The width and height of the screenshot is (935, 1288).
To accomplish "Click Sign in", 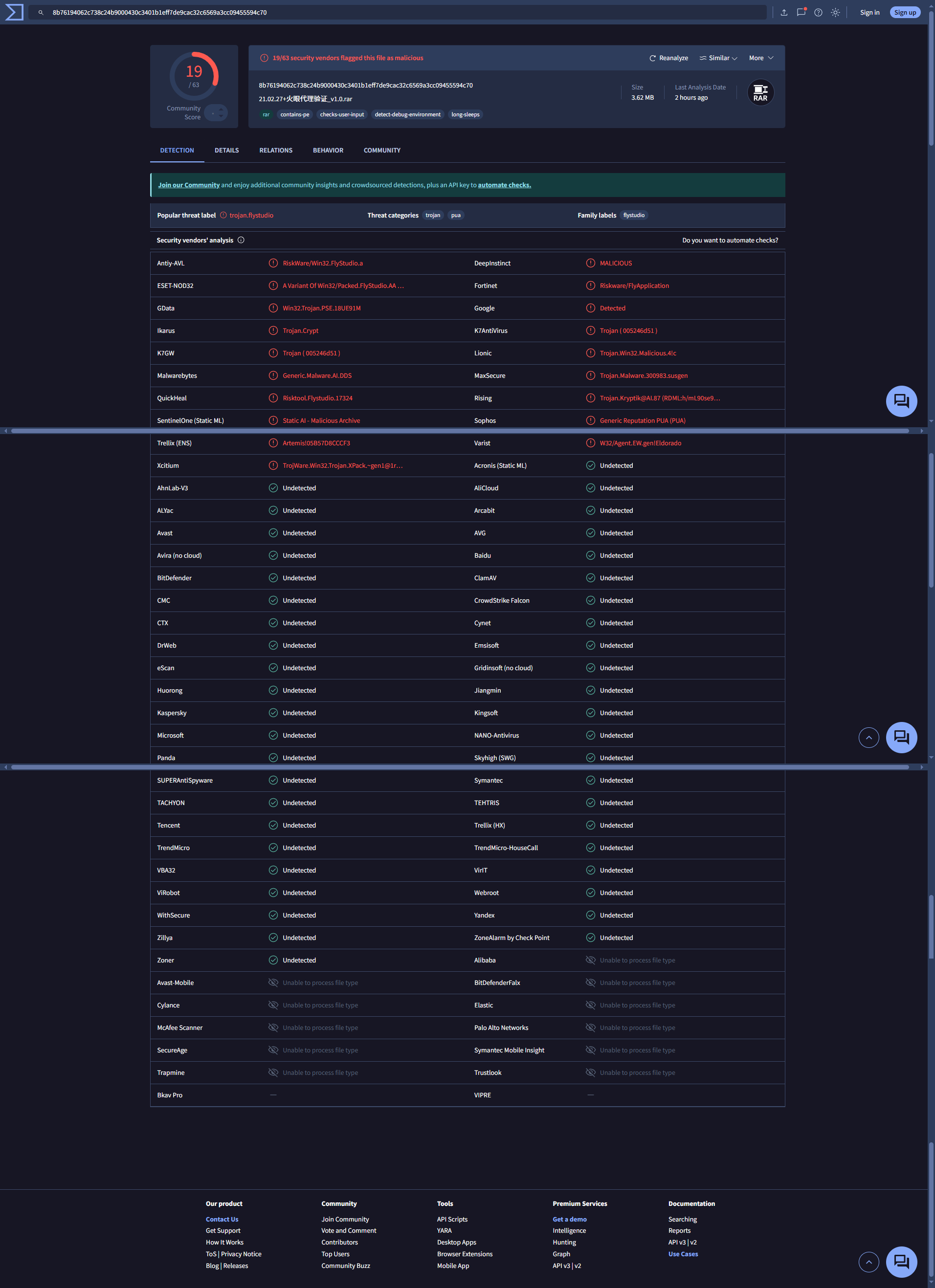I will pyautogui.click(x=869, y=13).
